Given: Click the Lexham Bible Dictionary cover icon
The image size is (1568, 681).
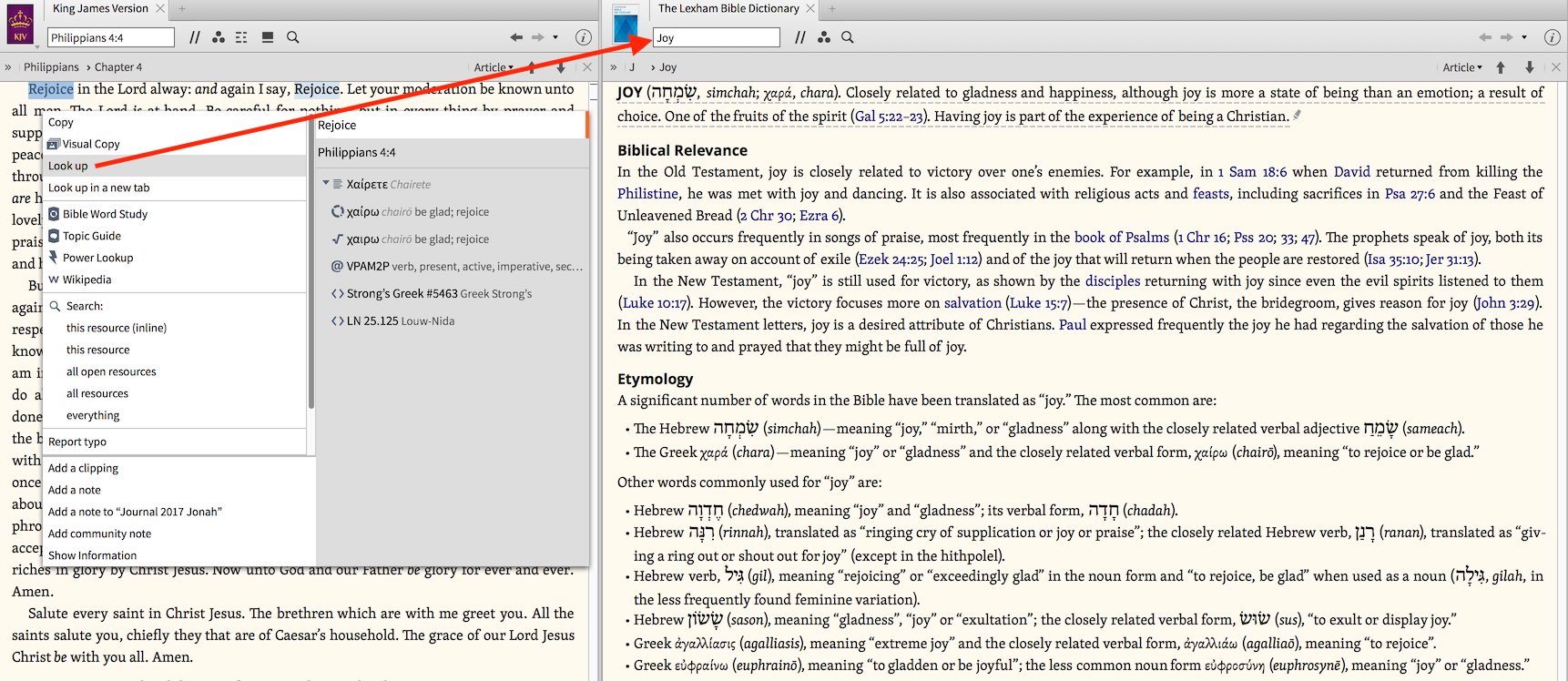Looking at the screenshot, I should (x=626, y=25).
